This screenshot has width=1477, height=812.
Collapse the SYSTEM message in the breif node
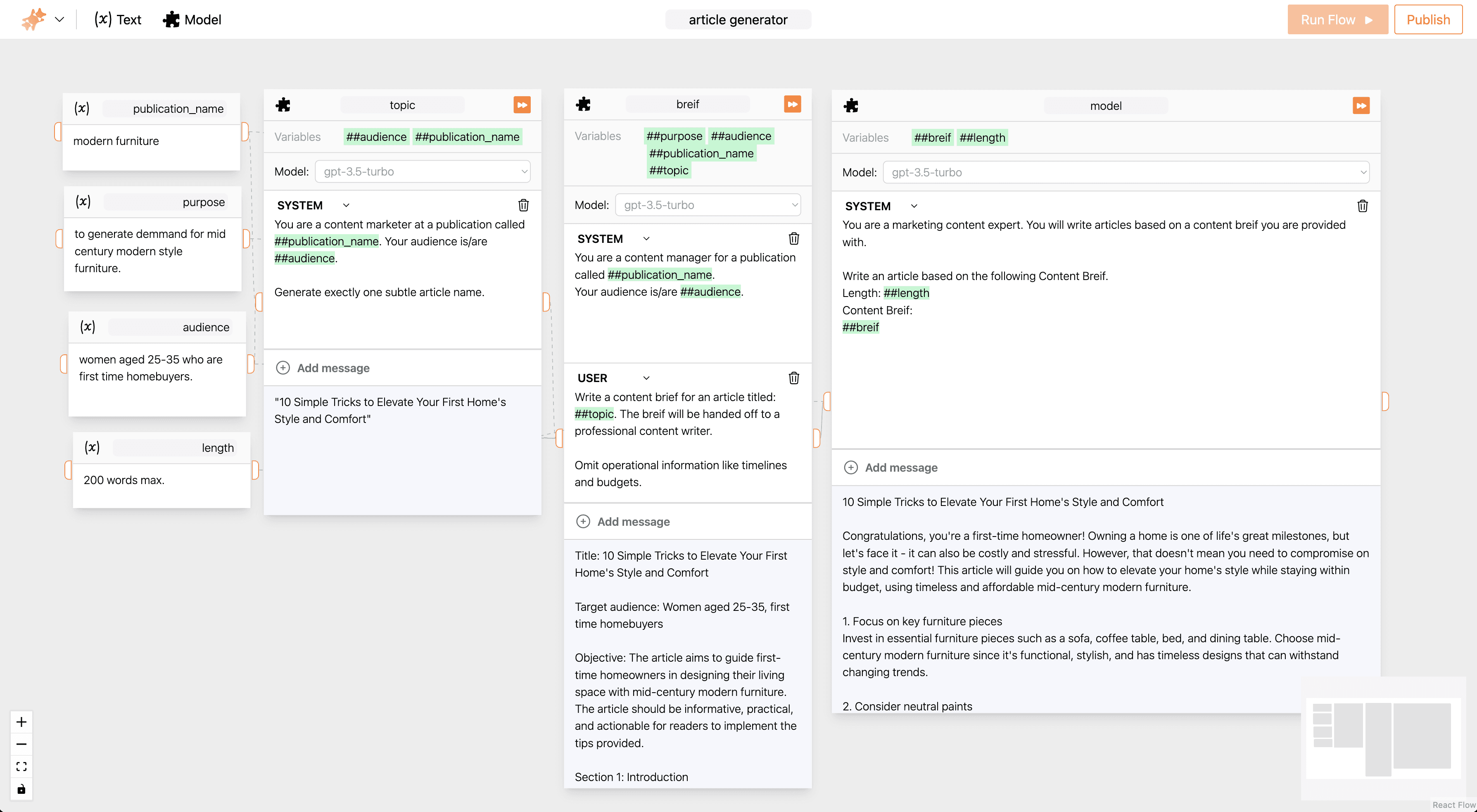pos(646,238)
